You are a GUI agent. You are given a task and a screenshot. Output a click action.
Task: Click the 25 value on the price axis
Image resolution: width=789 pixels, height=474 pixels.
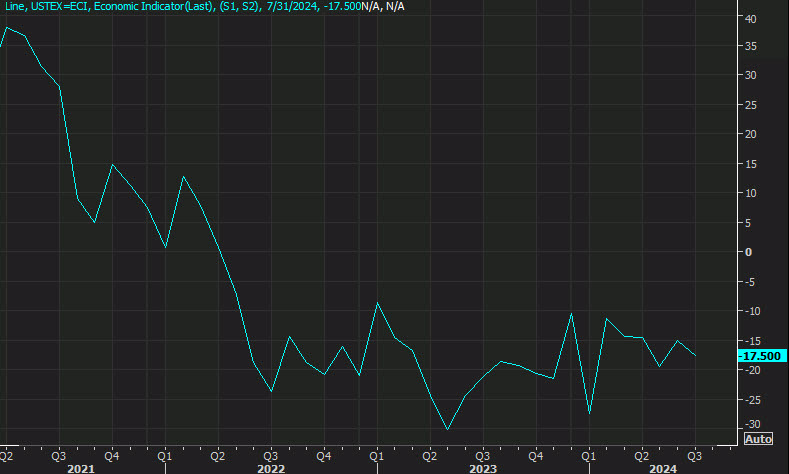click(750, 105)
